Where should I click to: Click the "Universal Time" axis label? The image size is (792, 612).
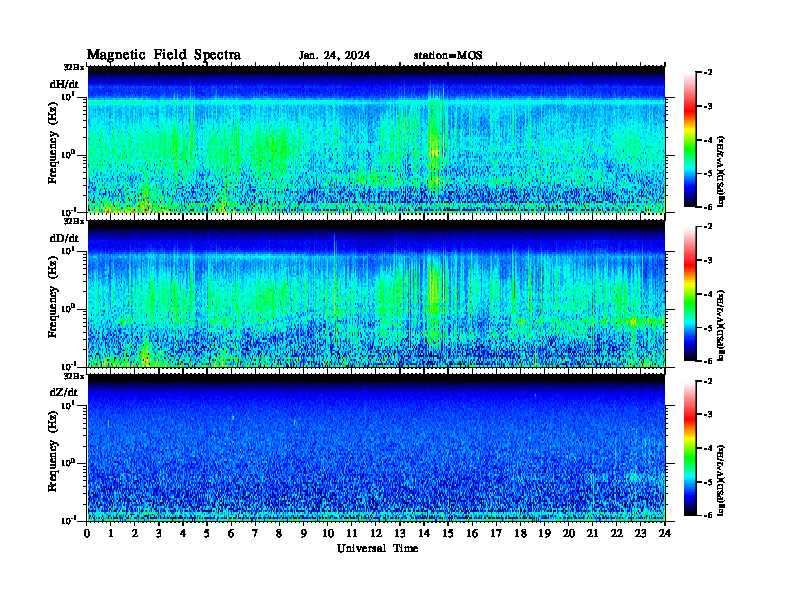tap(377, 548)
